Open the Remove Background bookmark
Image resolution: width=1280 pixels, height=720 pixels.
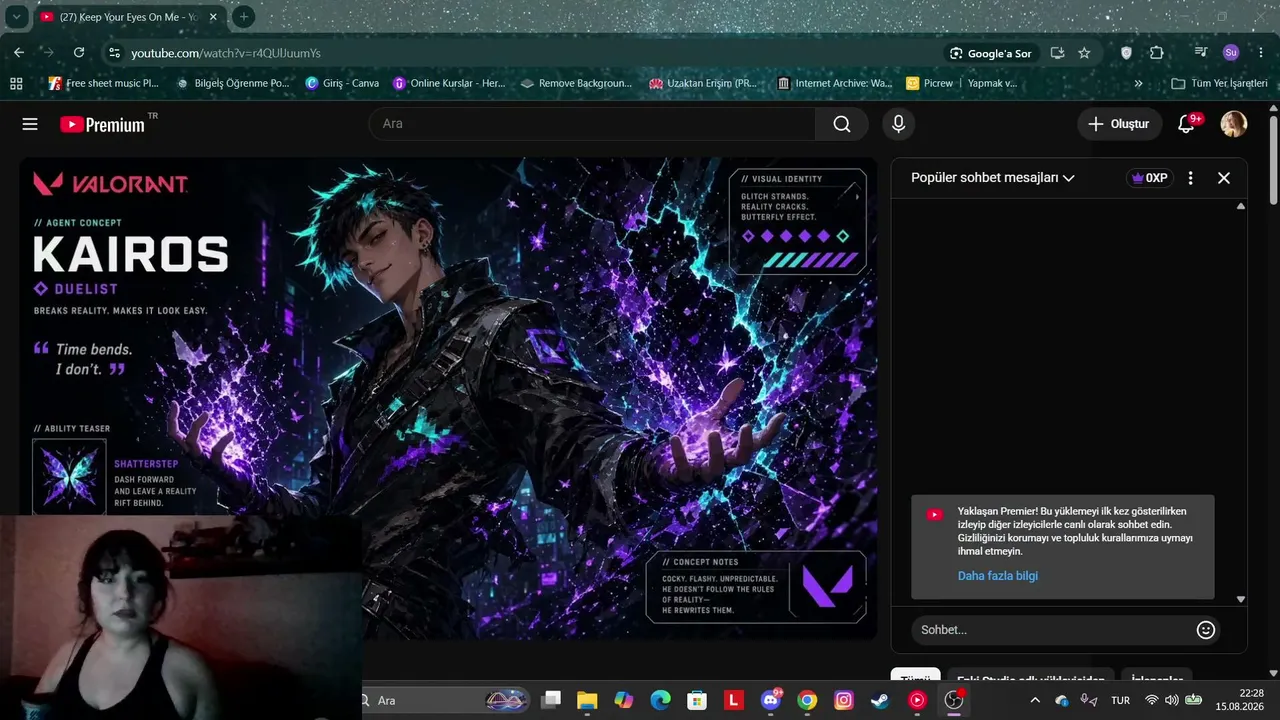577,83
